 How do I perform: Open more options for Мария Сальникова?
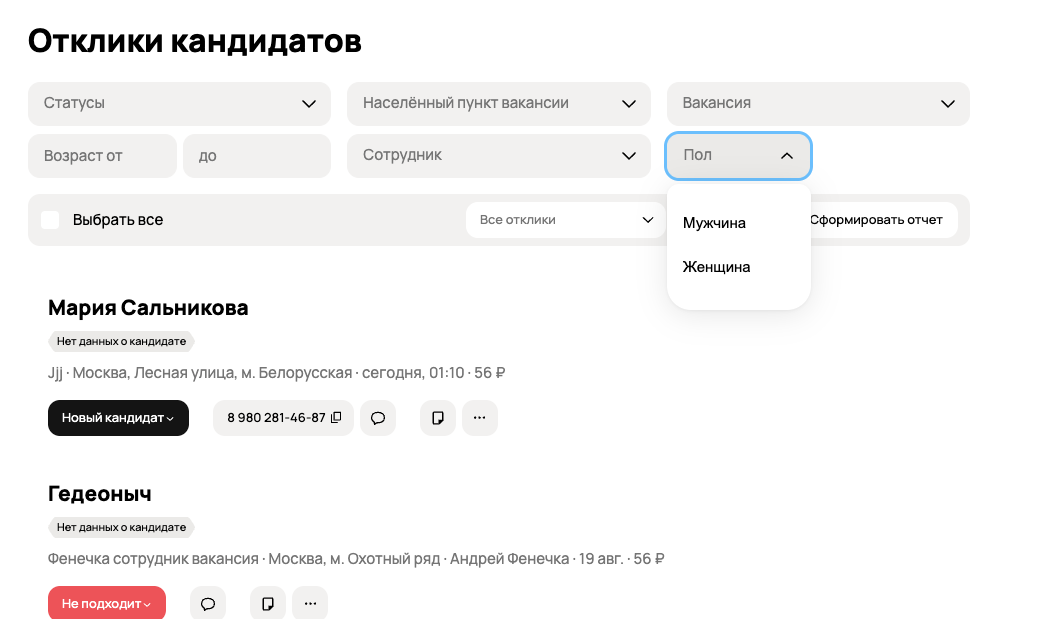[479, 418]
